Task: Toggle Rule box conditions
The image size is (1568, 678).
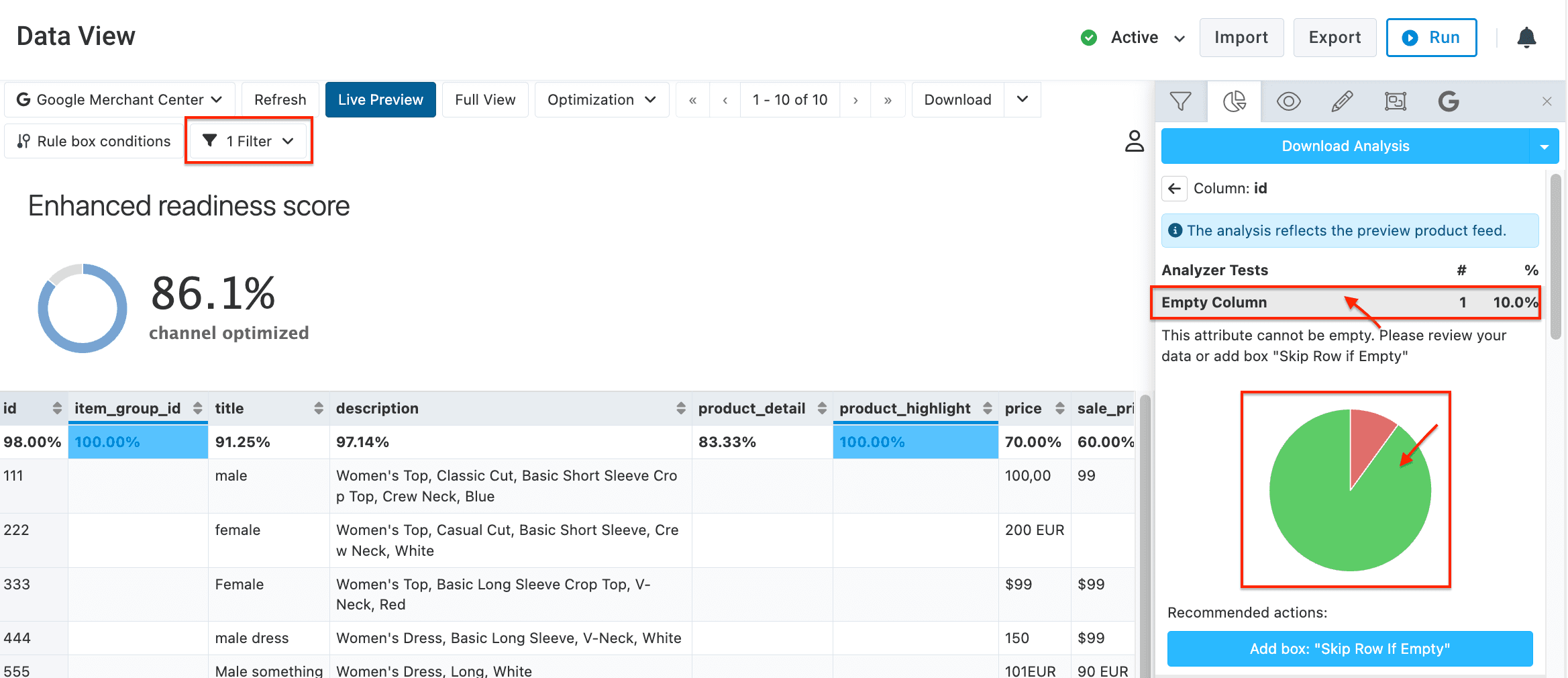Action: pyautogui.click(x=94, y=141)
